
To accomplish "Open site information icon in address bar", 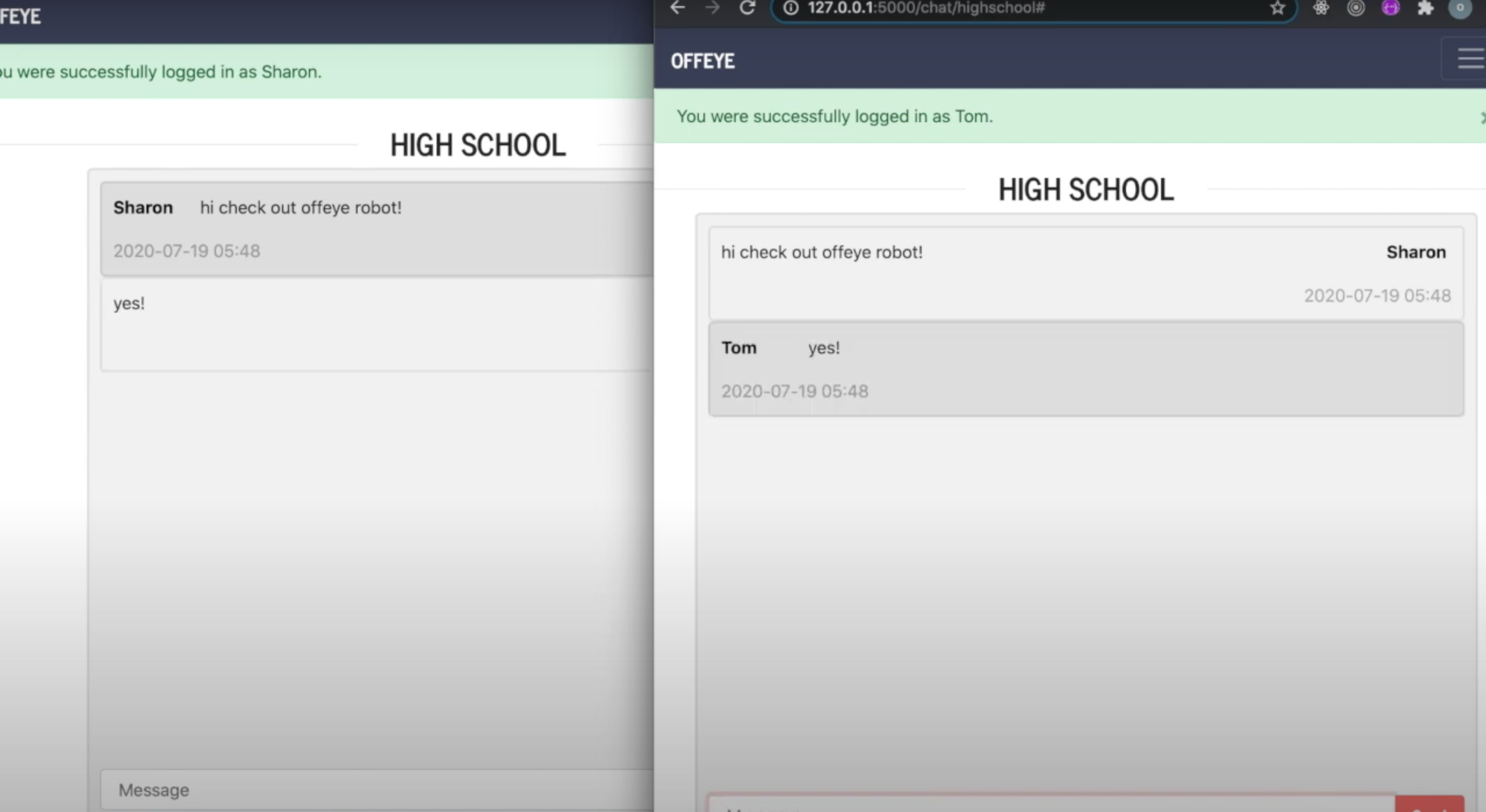I will point(791,8).
